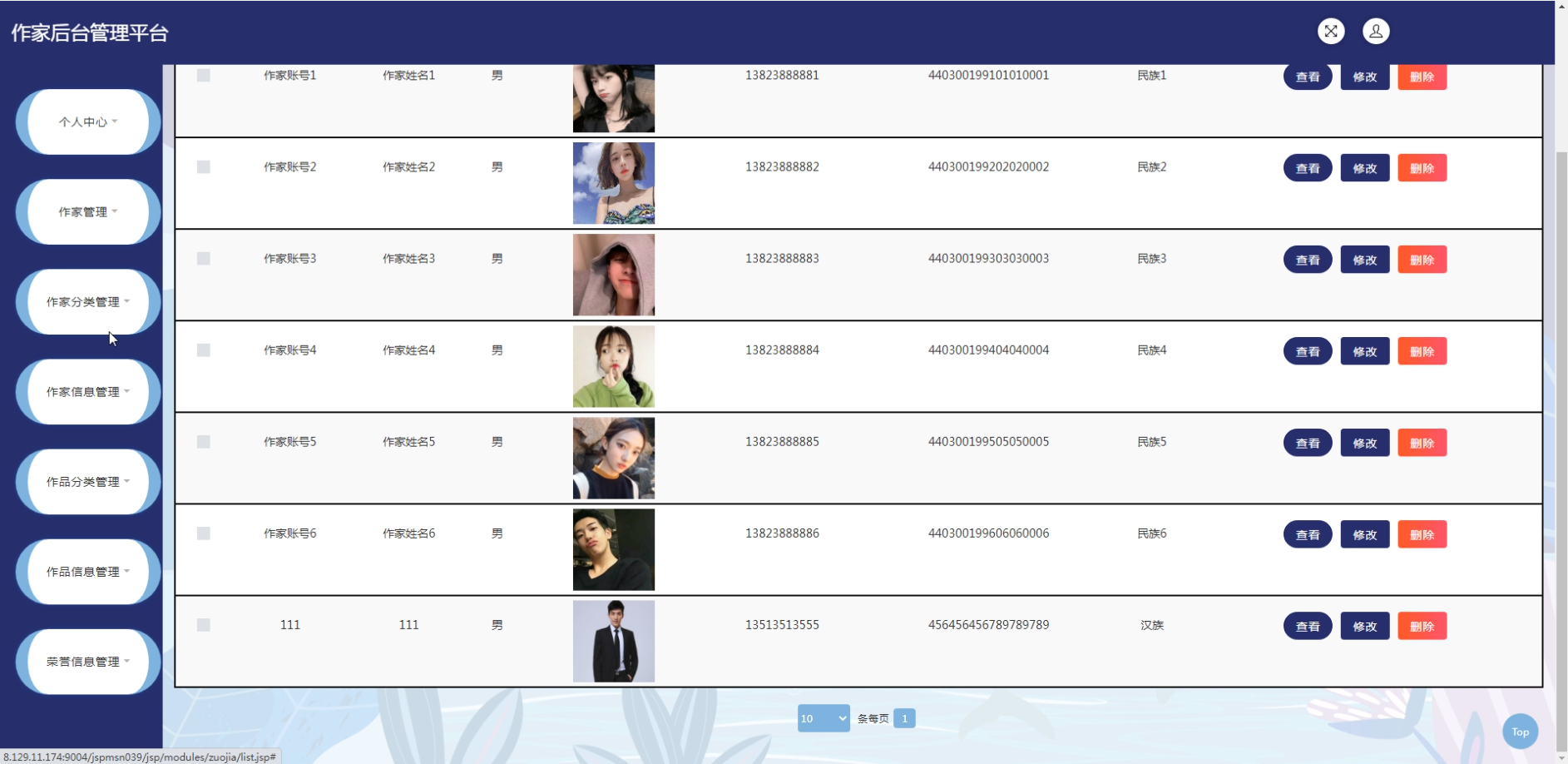Select phone number 13823888881
This screenshot has height=764, width=1568.
[x=782, y=75]
